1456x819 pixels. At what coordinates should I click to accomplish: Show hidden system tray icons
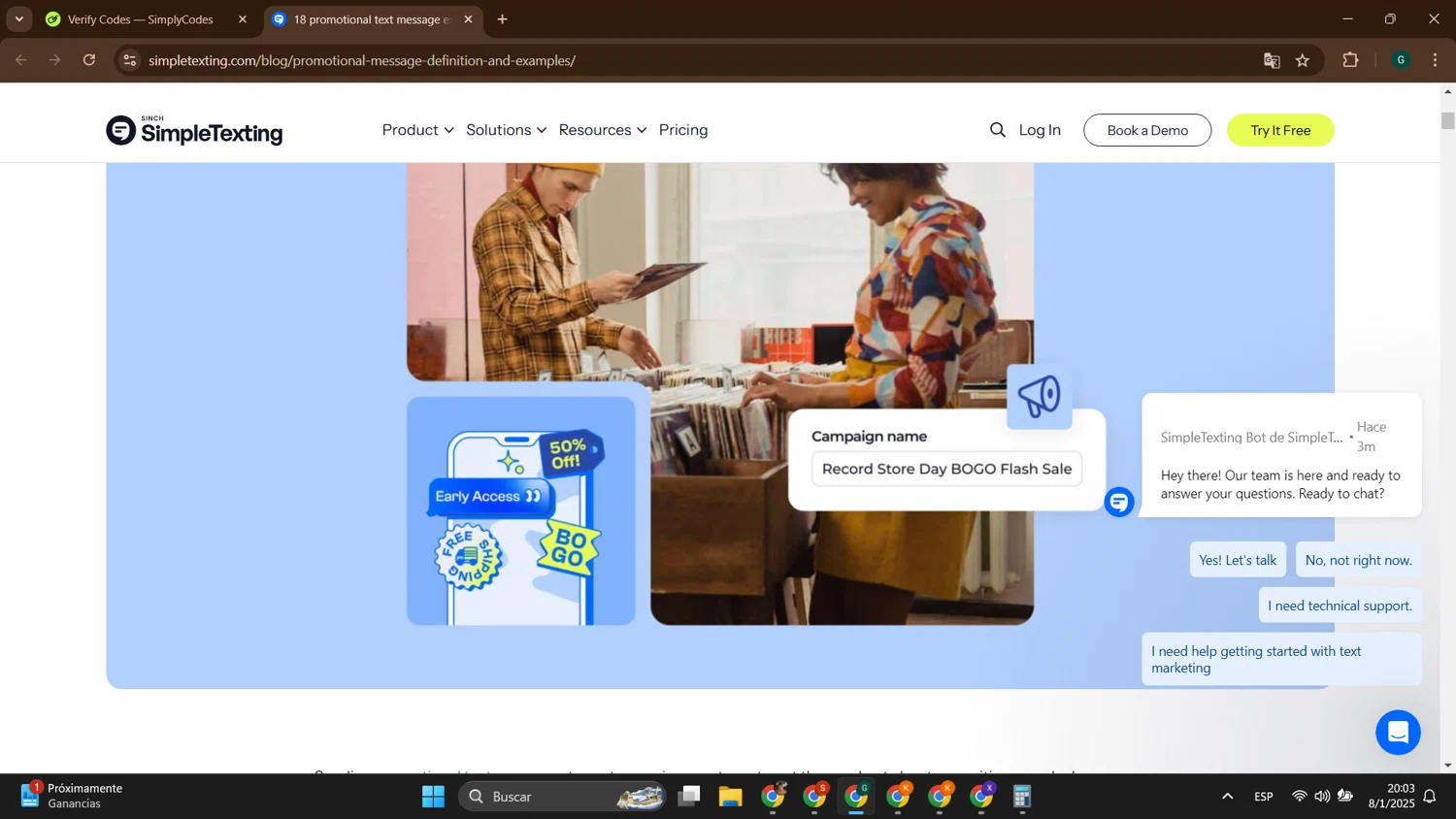(x=1227, y=797)
